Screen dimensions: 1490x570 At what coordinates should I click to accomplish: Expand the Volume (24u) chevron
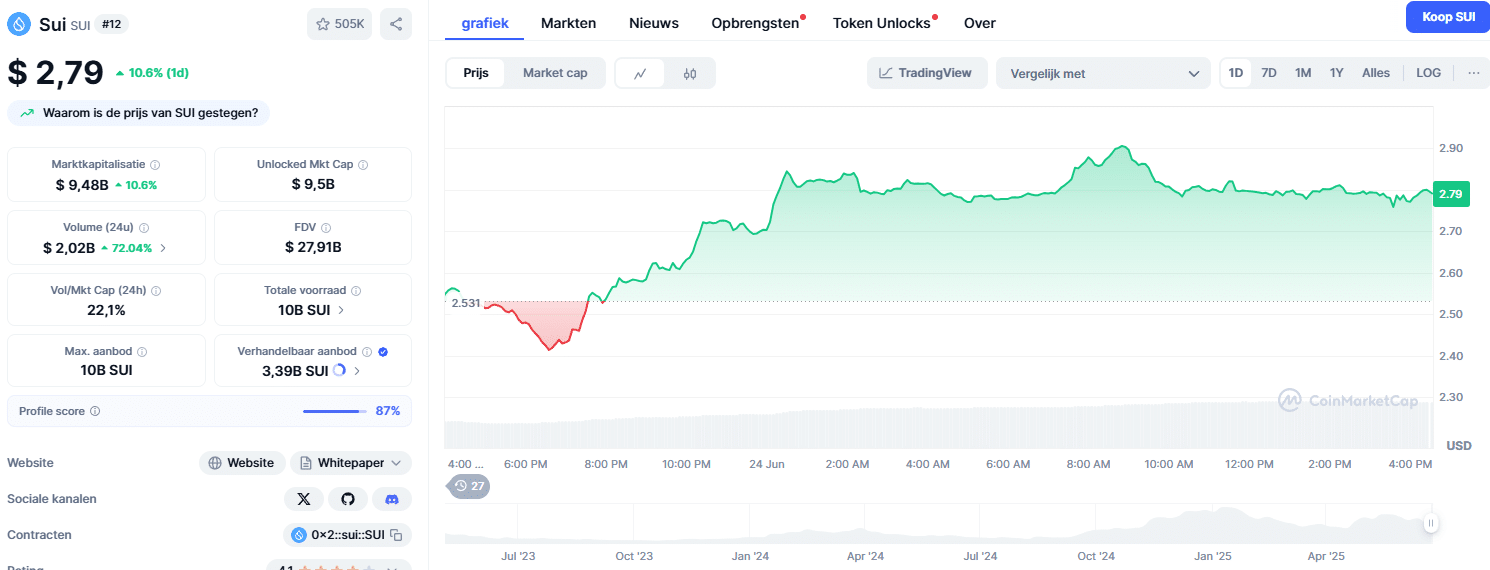[x=163, y=248]
